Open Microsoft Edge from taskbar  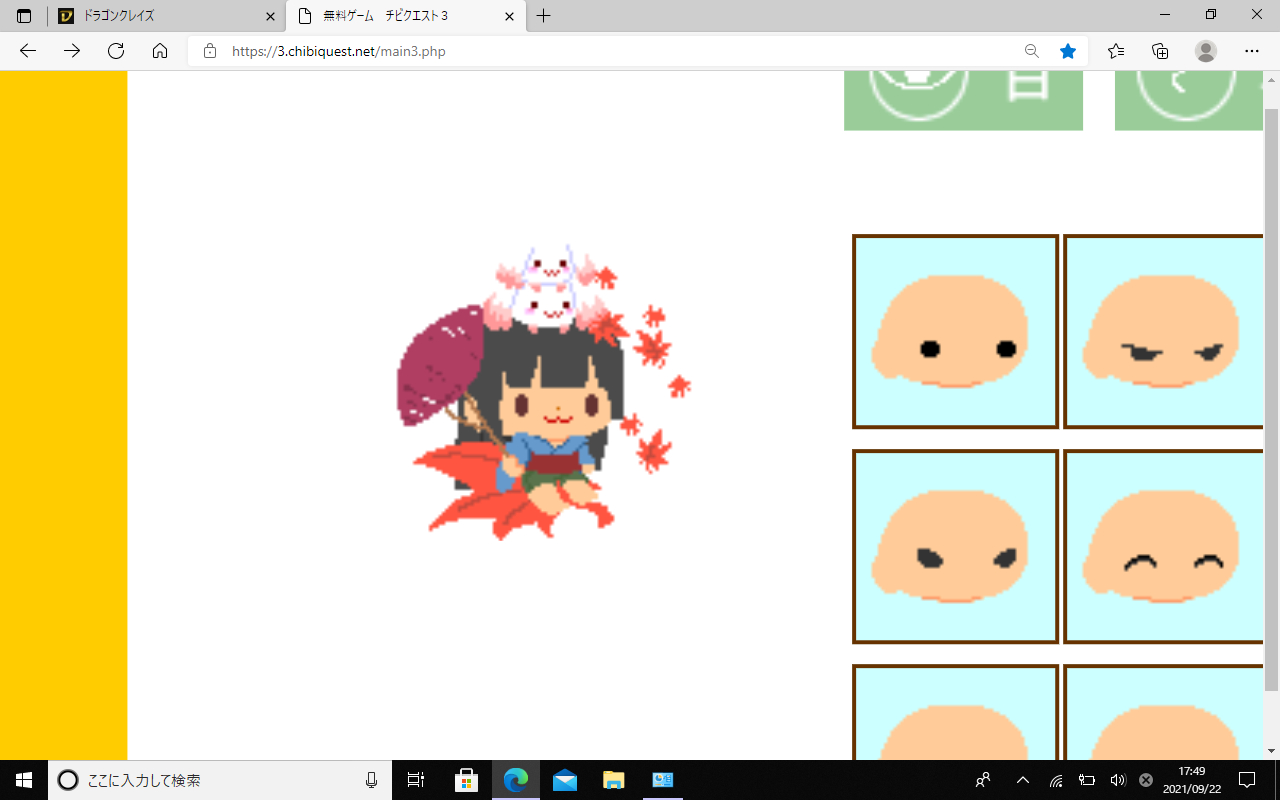point(516,780)
